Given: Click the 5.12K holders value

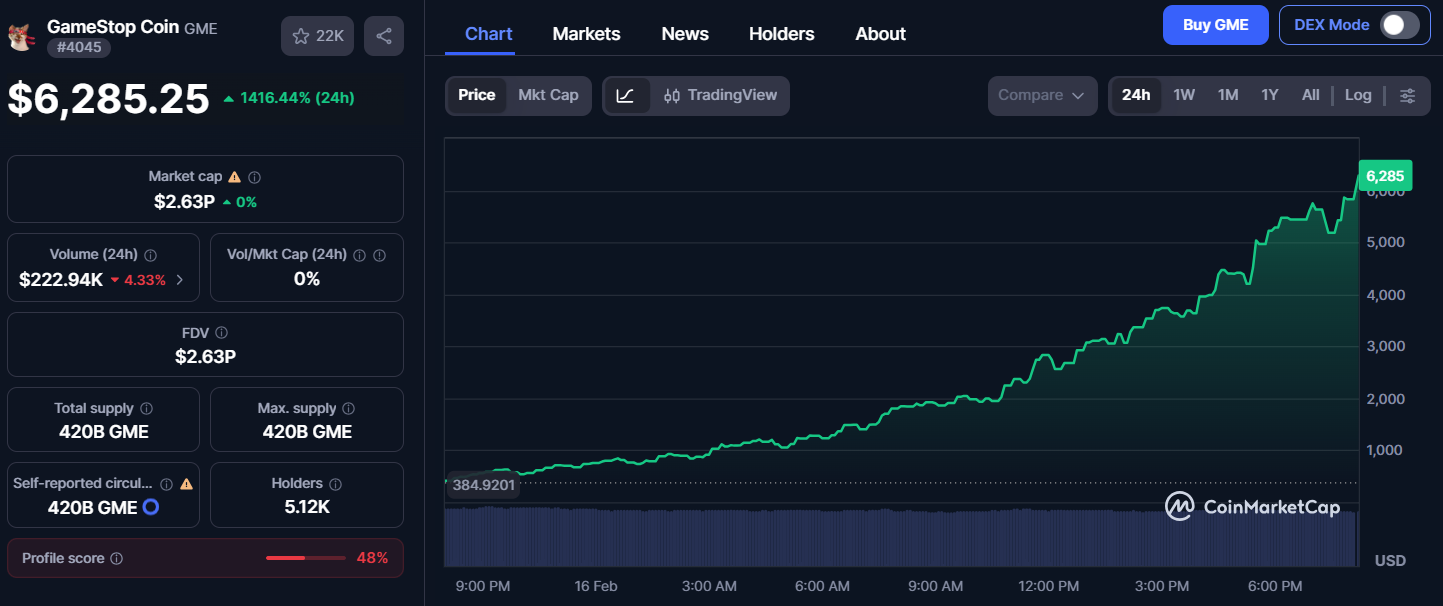Looking at the screenshot, I should (x=307, y=507).
